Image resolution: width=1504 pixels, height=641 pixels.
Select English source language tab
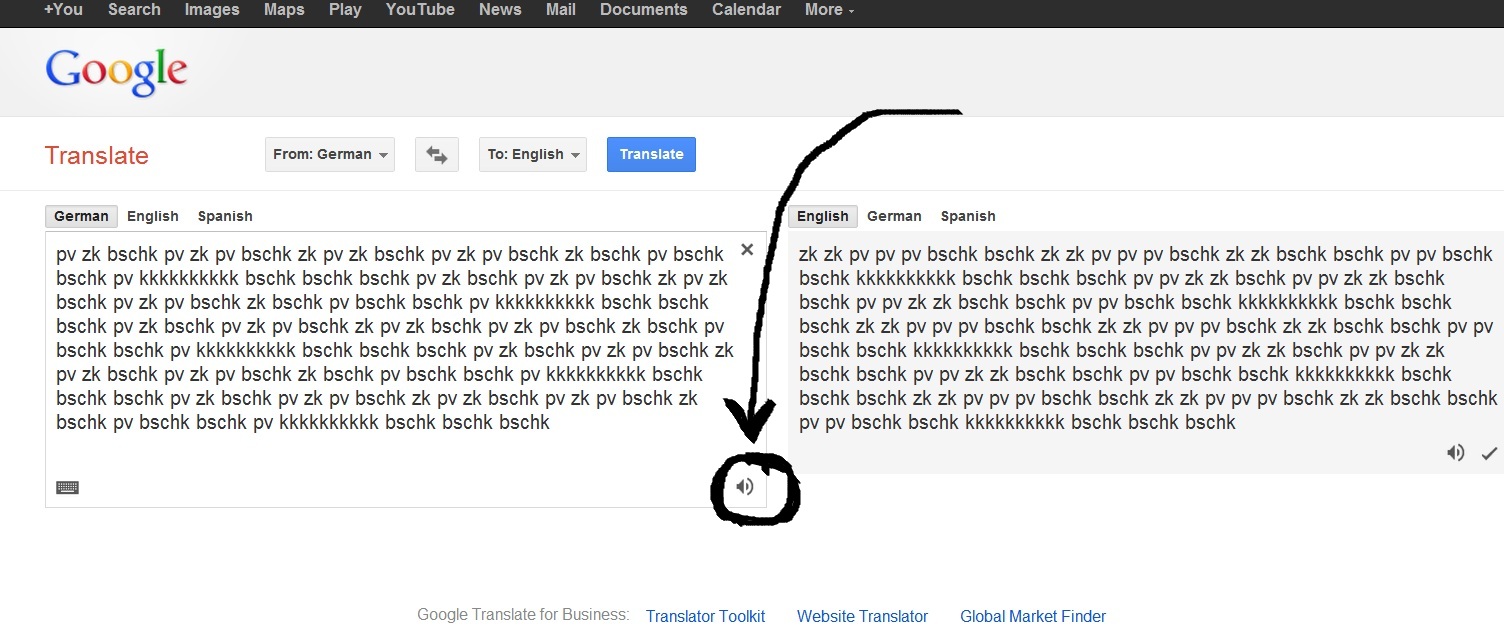(153, 216)
